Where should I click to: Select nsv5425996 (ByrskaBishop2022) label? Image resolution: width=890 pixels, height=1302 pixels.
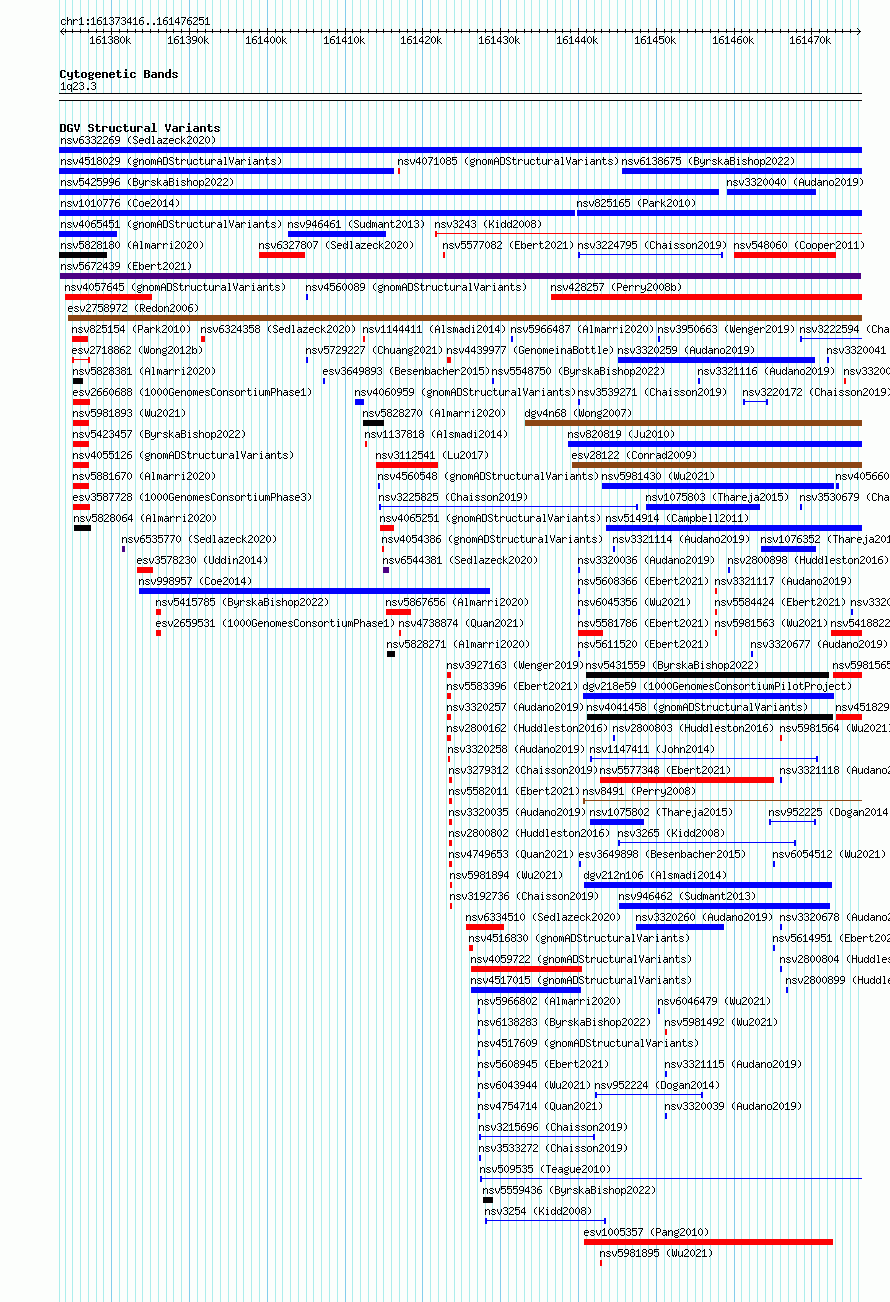pyautogui.click(x=146, y=182)
